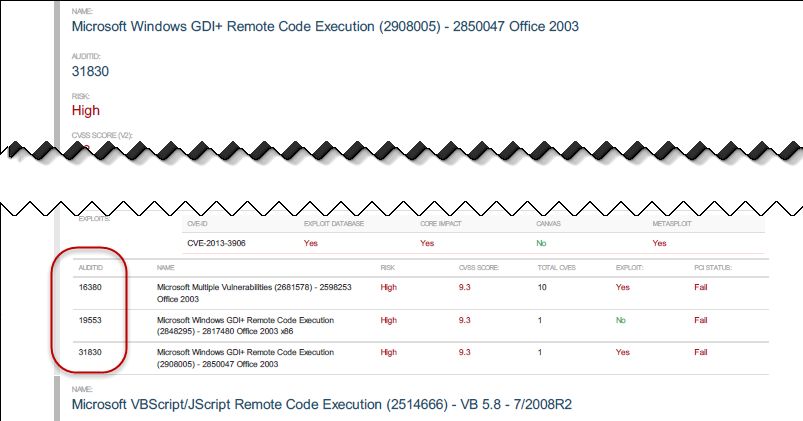This screenshot has height=421, width=803.
Task: Click the EXPLOIT column header in audit table
Action: [x=629, y=268]
